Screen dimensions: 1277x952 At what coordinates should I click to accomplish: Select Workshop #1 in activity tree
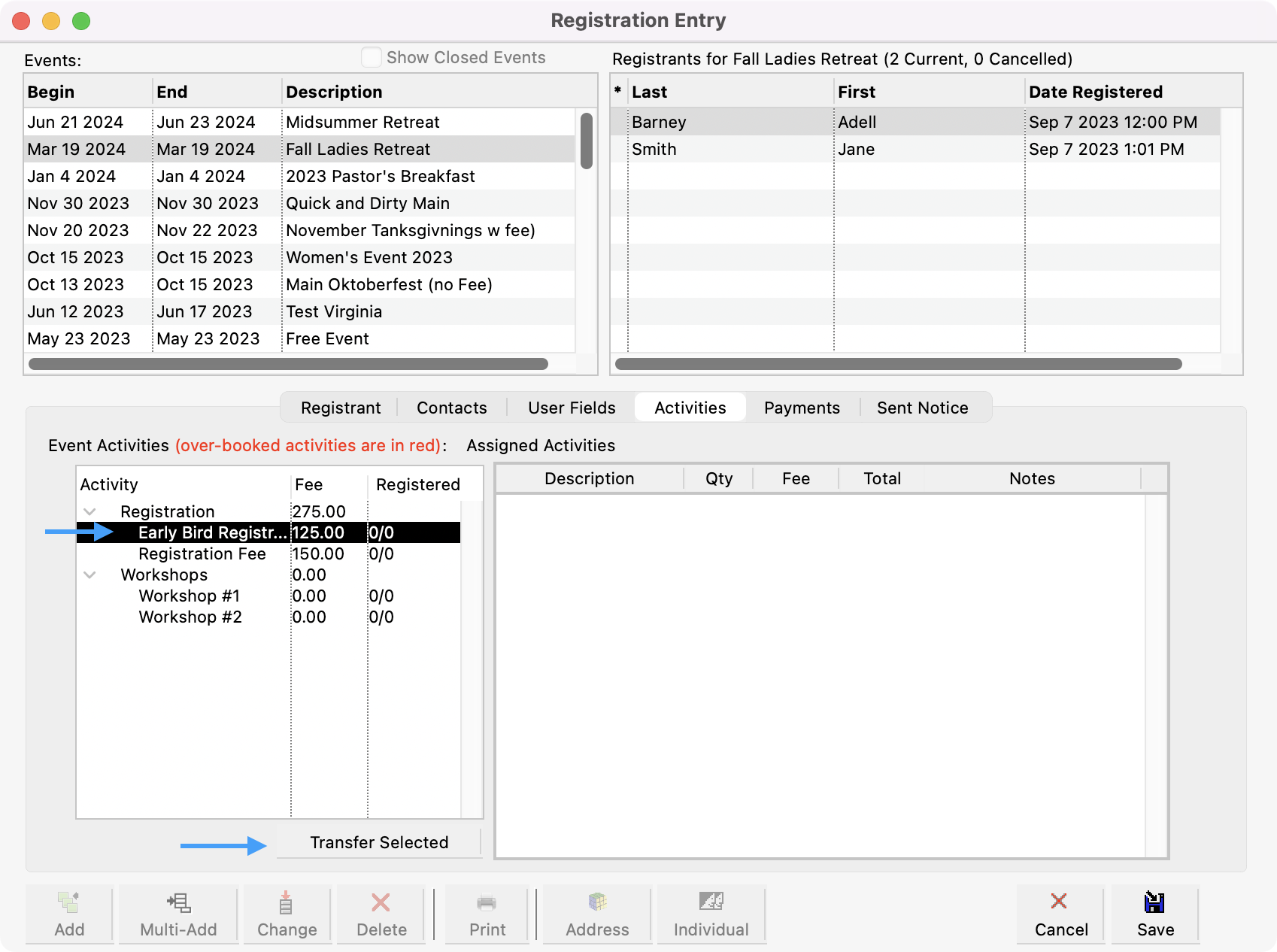point(190,596)
